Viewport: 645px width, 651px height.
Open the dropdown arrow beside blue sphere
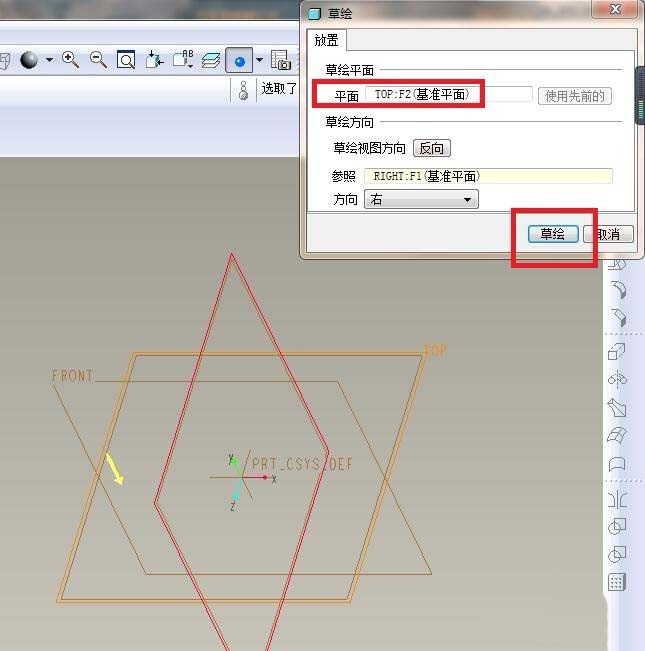click(x=260, y=60)
